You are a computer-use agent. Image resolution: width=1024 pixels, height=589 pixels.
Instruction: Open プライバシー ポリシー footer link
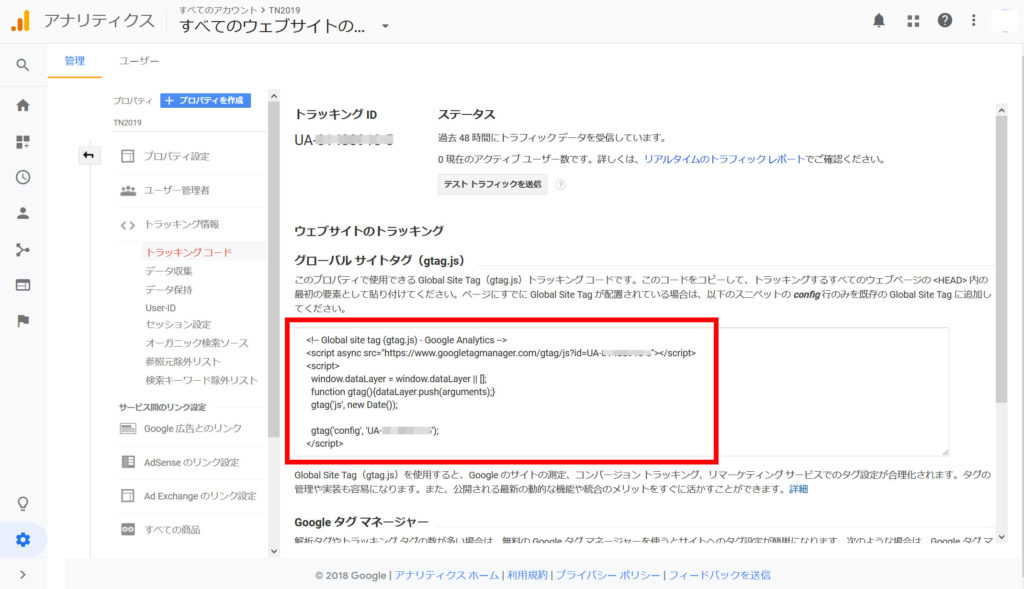(x=607, y=575)
